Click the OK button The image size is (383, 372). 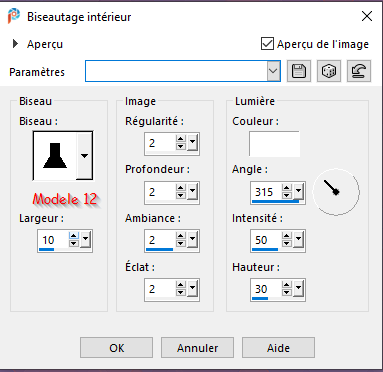pyautogui.click(x=116, y=348)
